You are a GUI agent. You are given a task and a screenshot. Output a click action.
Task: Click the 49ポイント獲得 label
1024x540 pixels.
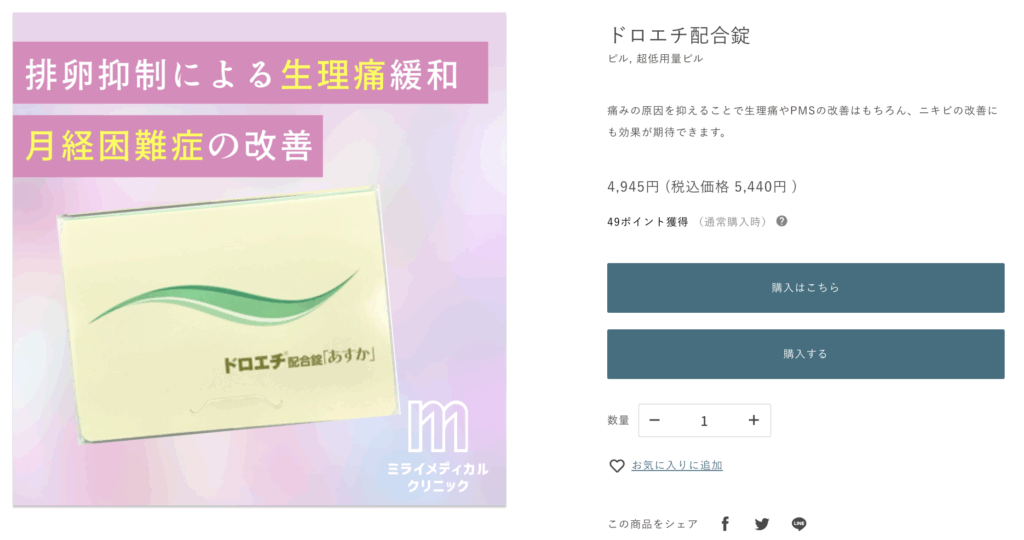click(647, 222)
